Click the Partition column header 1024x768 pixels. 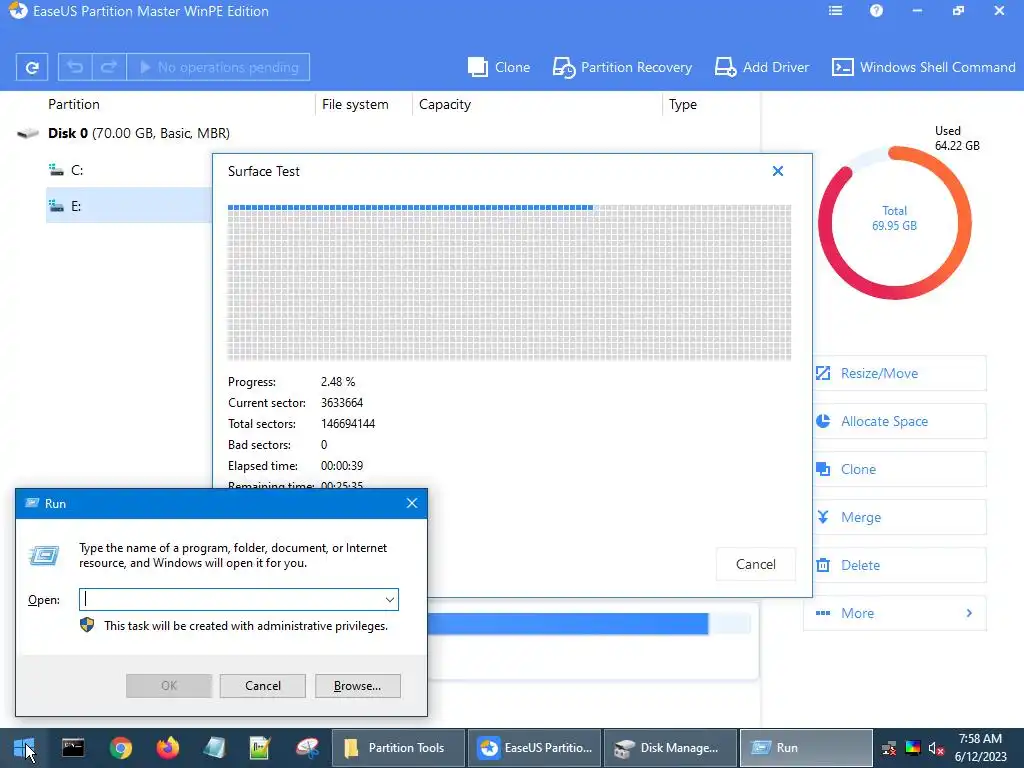74,104
